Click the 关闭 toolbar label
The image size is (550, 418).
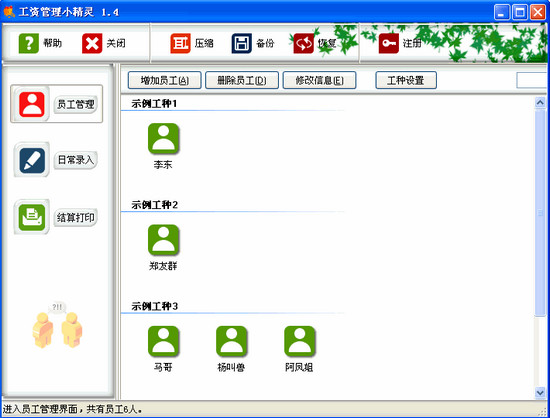tap(116, 43)
